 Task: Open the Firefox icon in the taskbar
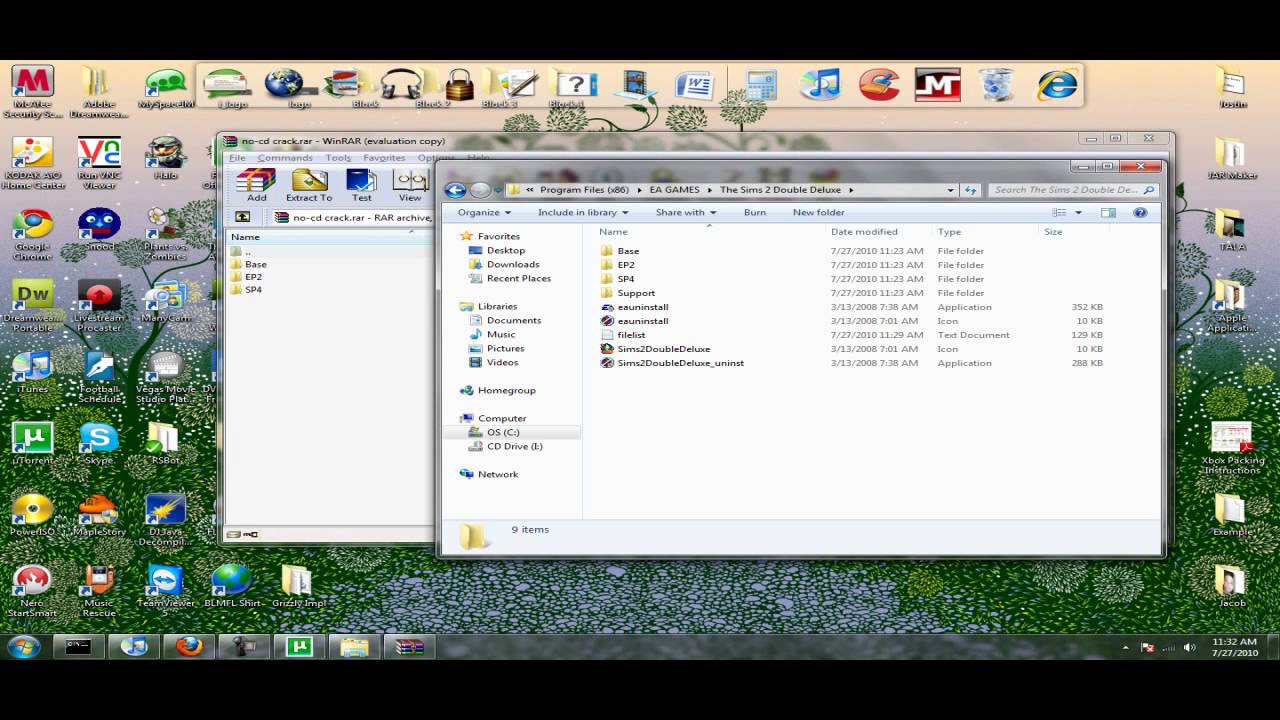(189, 647)
